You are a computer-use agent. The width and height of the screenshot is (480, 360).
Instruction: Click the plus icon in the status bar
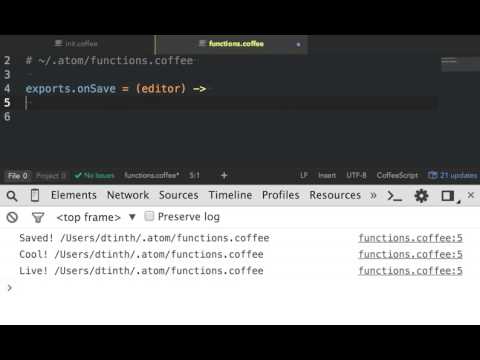(224, 175)
